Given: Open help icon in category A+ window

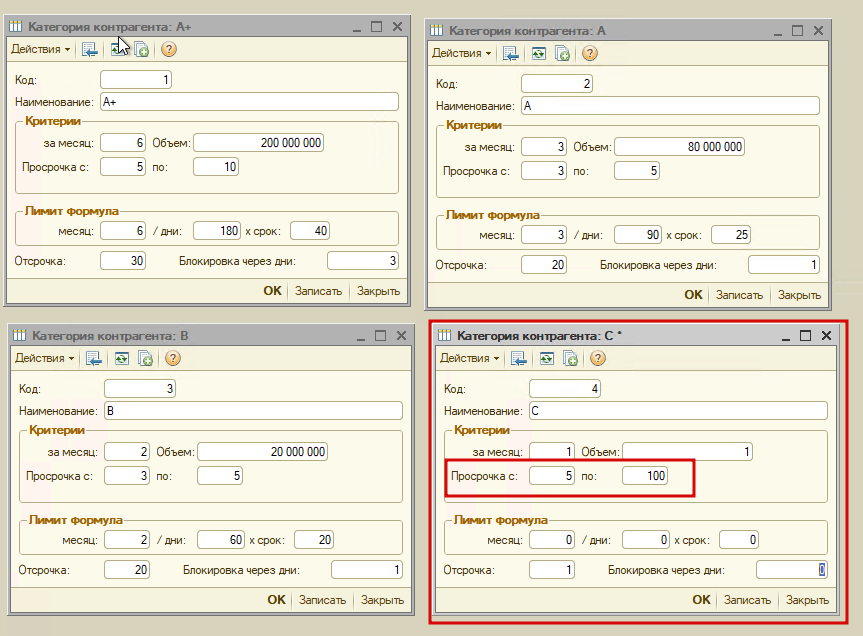Looking at the screenshot, I should [x=169, y=50].
